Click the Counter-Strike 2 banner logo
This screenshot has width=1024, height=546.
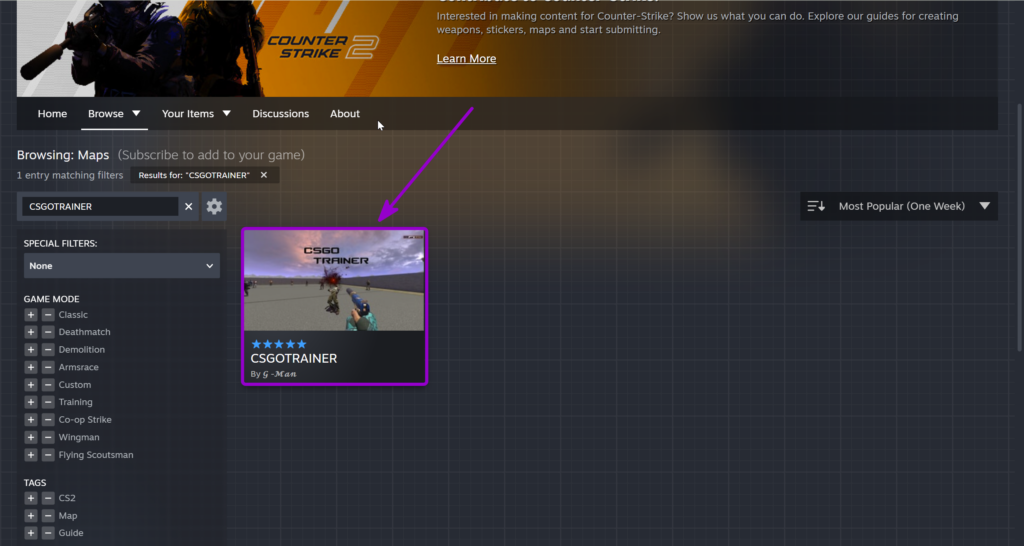tap(323, 47)
